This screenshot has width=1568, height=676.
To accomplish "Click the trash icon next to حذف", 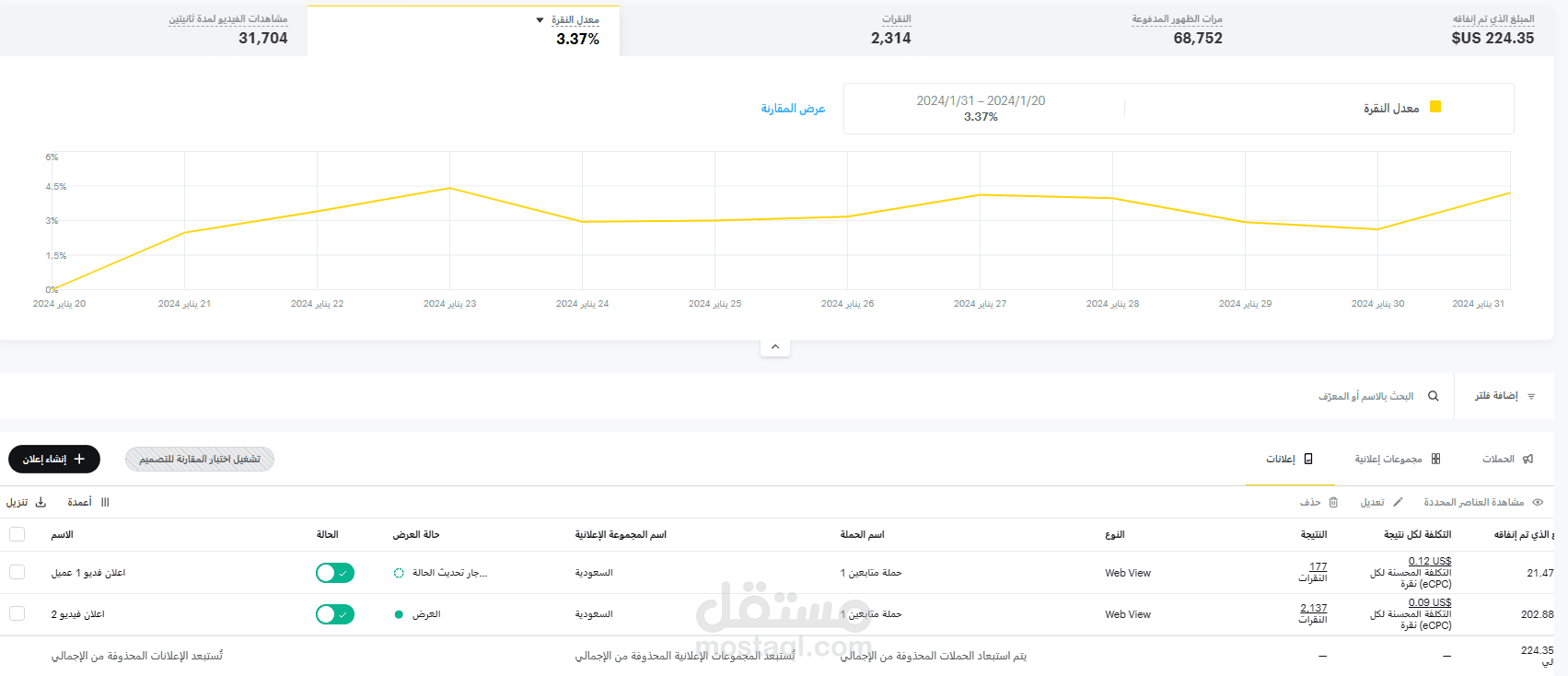I will tap(1333, 502).
